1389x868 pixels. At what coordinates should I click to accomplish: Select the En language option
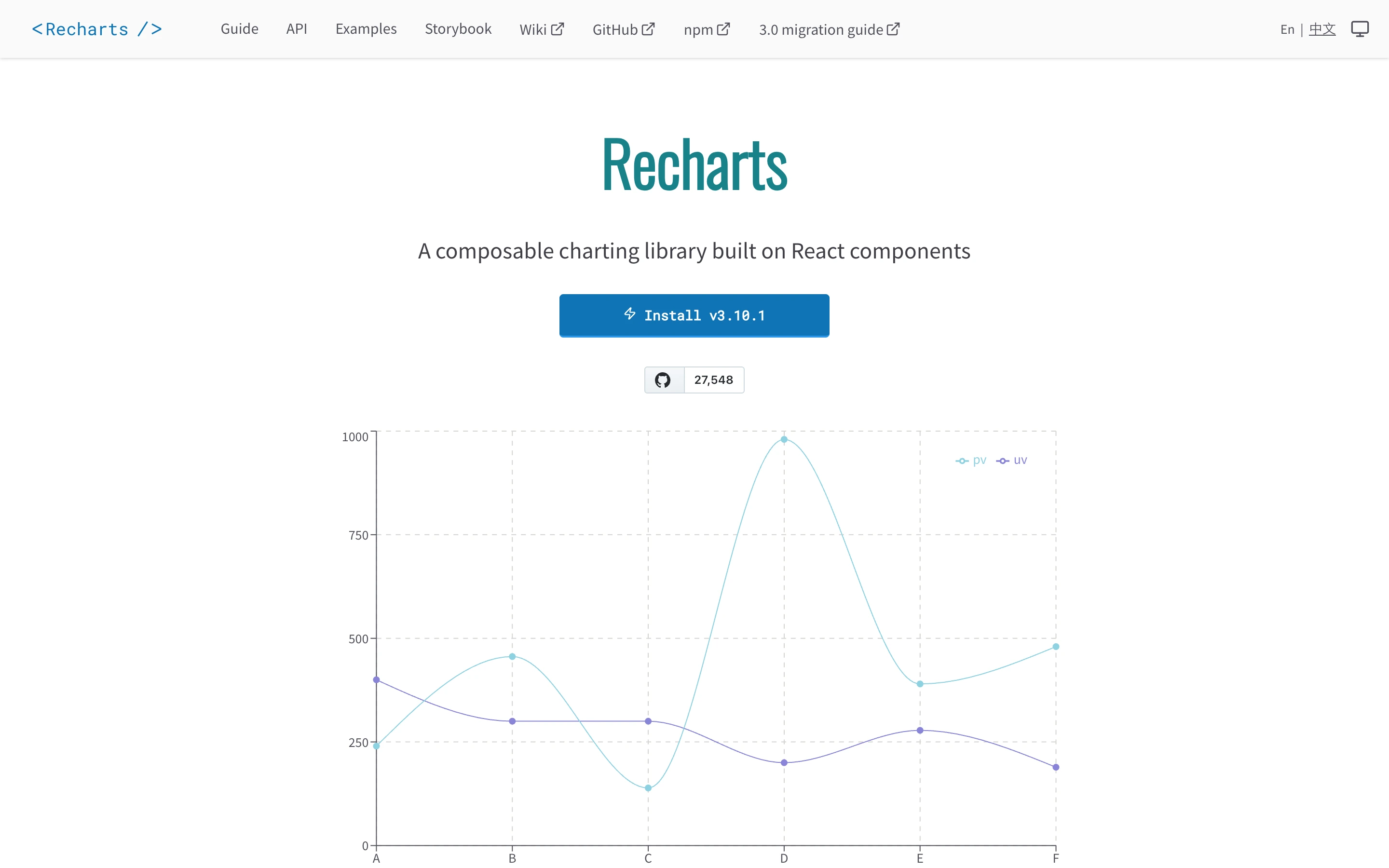[1287, 29]
